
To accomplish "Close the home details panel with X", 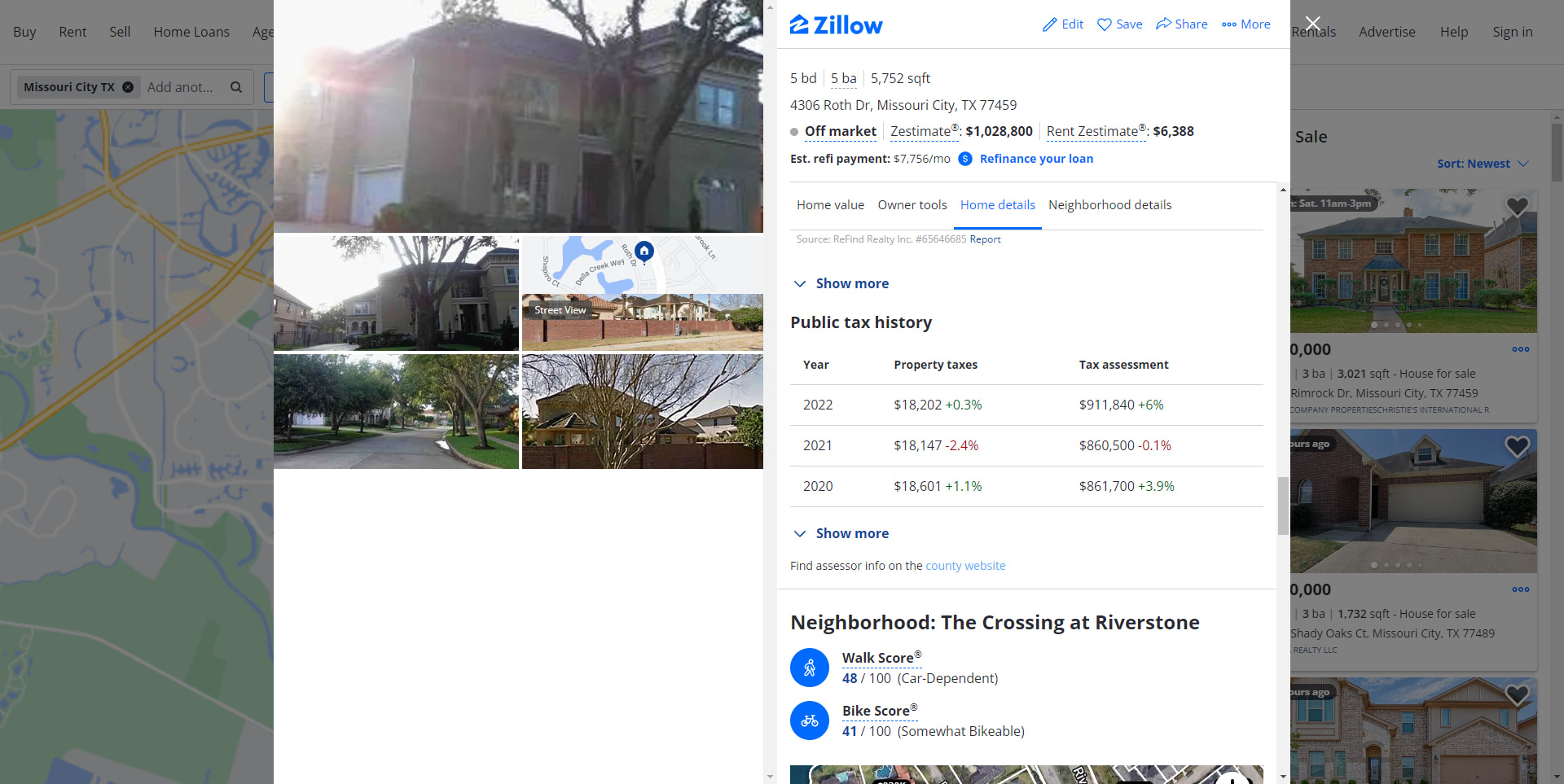I will tap(1312, 24).
